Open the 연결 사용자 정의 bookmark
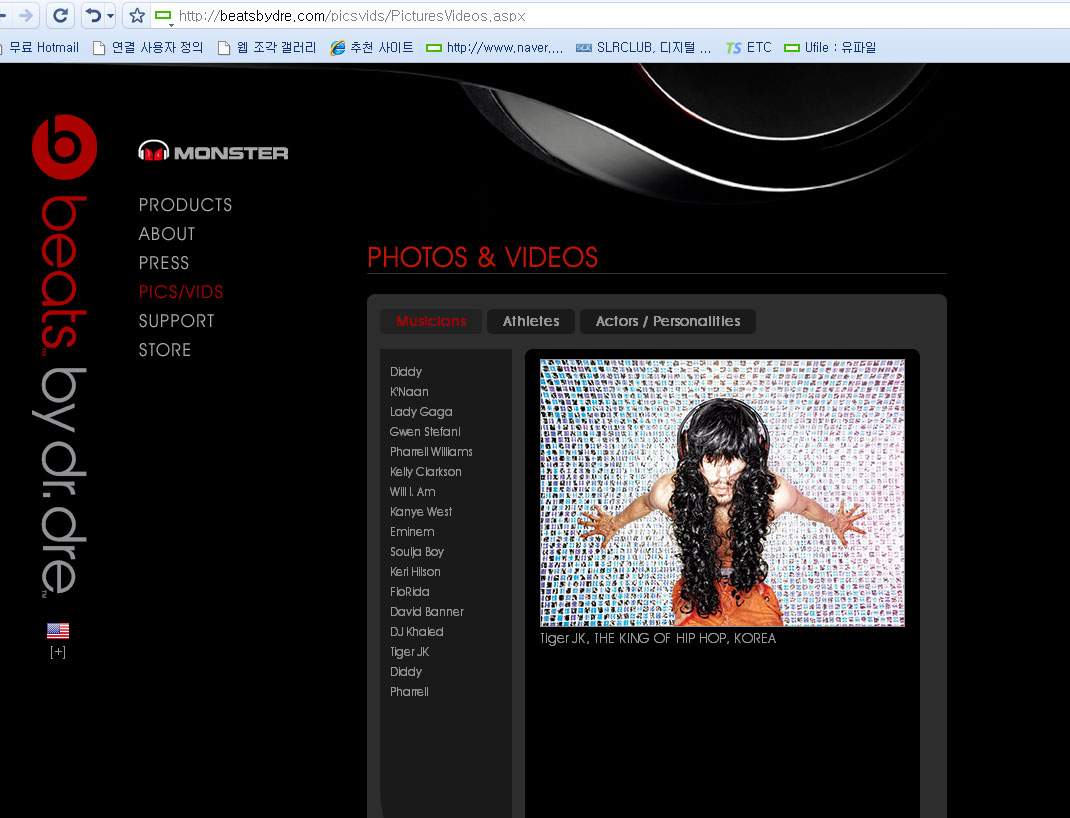The height and width of the screenshot is (818, 1070). tap(148, 47)
